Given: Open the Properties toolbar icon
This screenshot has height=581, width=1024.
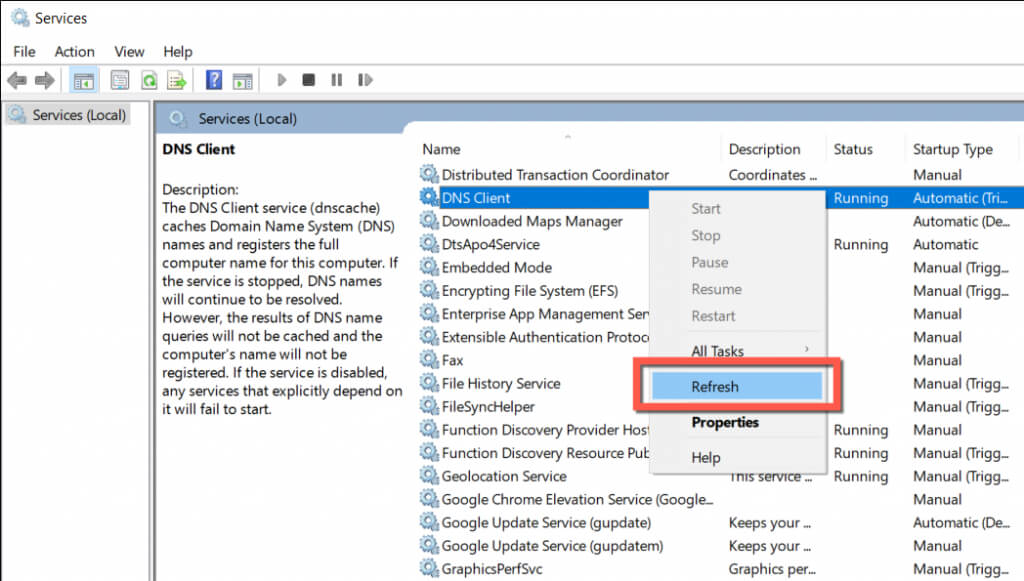Looking at the screenshot, I should tap(120, 80).
